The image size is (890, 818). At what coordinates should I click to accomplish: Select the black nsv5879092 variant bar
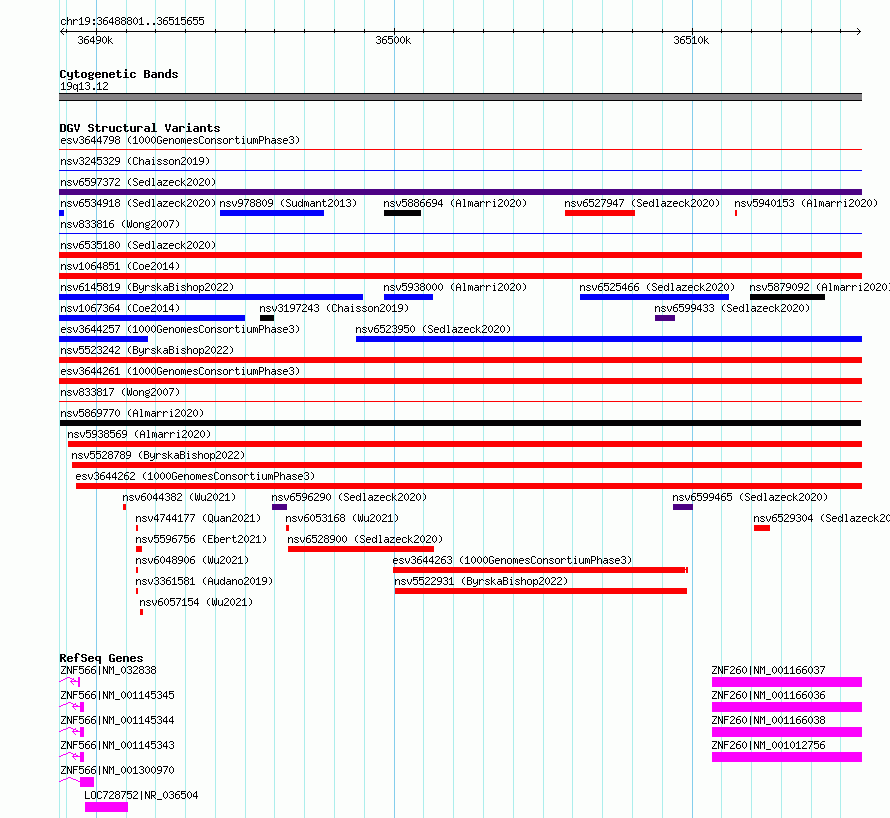pyautogui.click(x=787, y=297)
